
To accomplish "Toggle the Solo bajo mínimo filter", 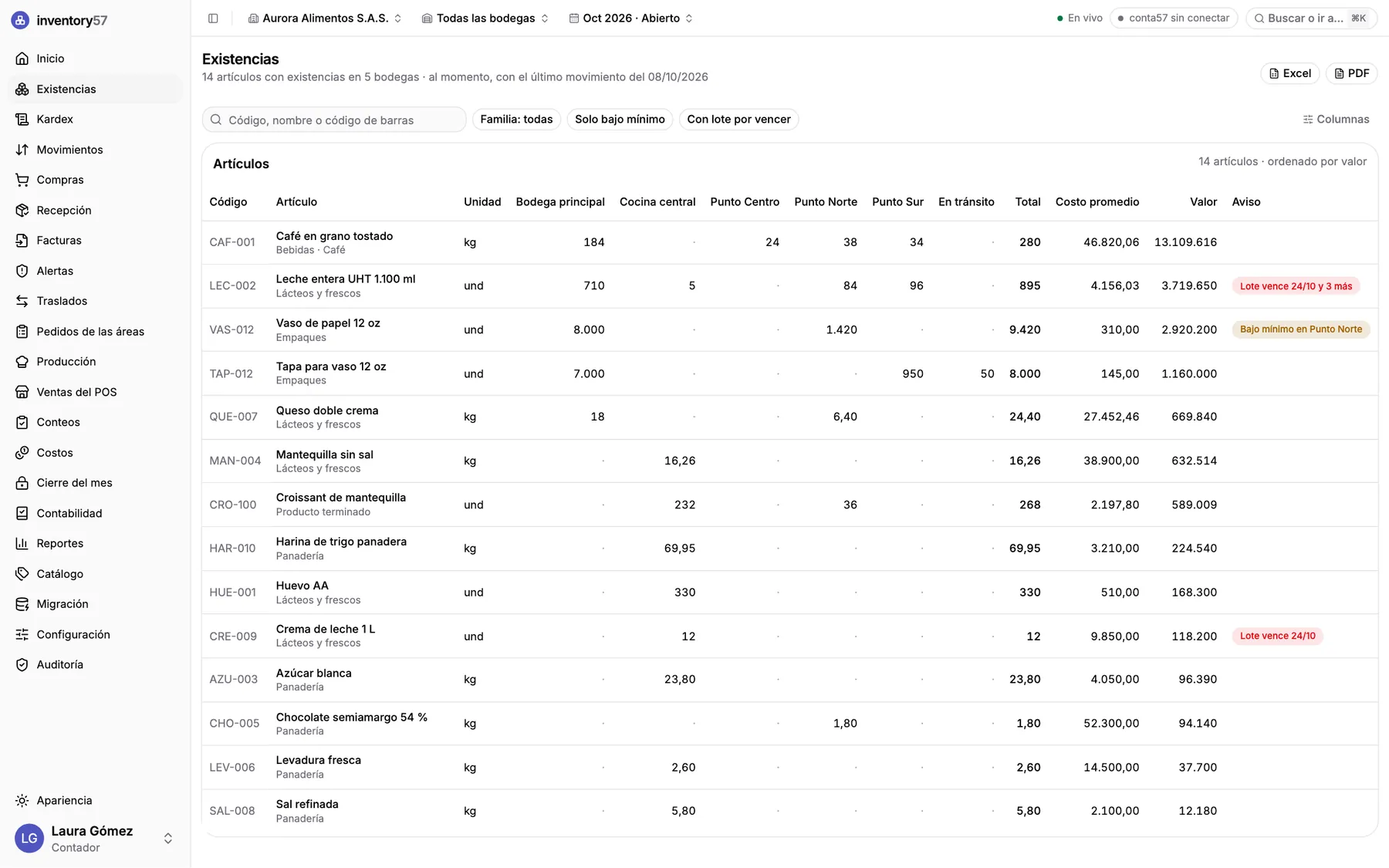I will tap(620, 119).
